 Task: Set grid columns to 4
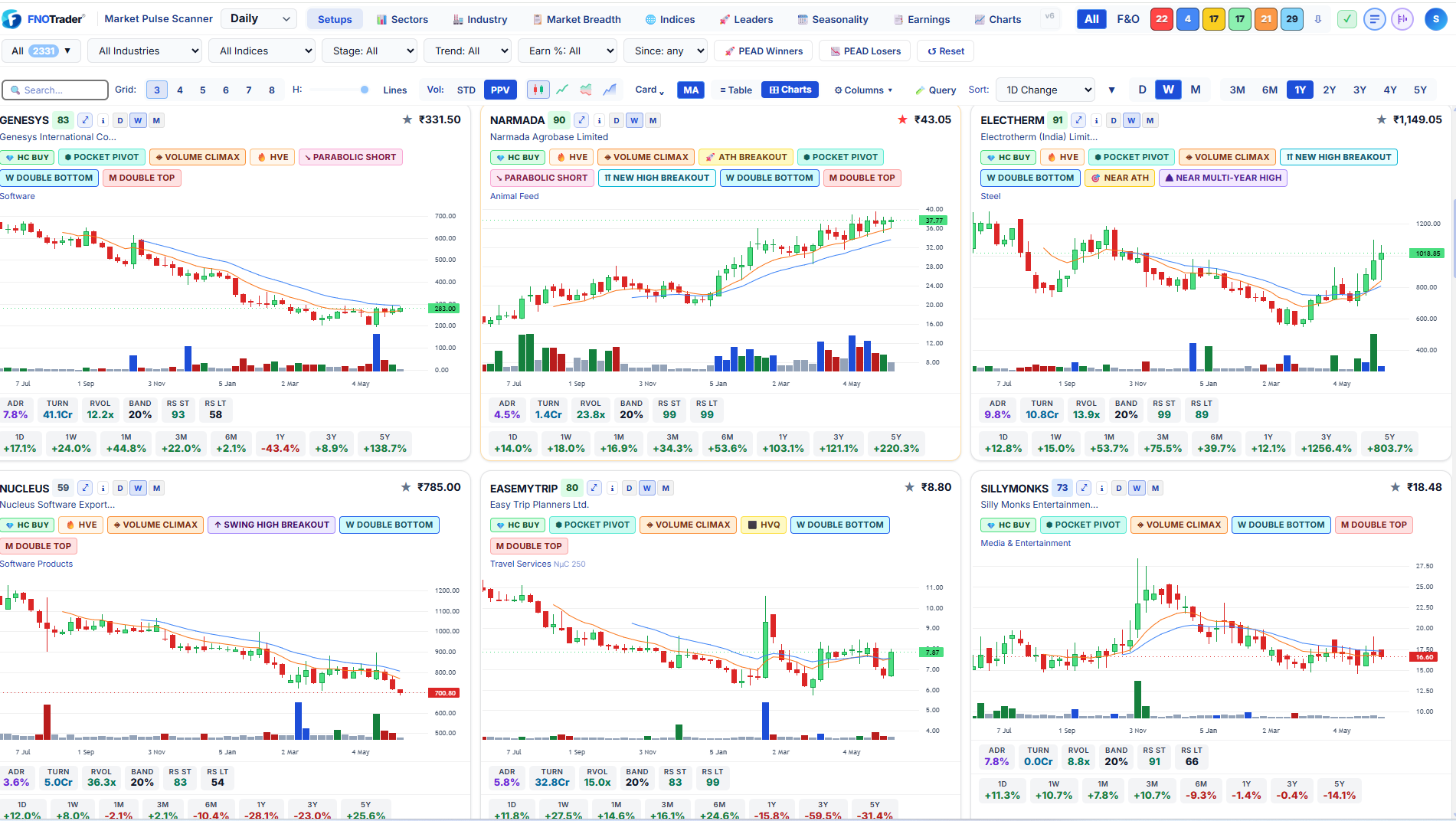(x=180, y=90)
